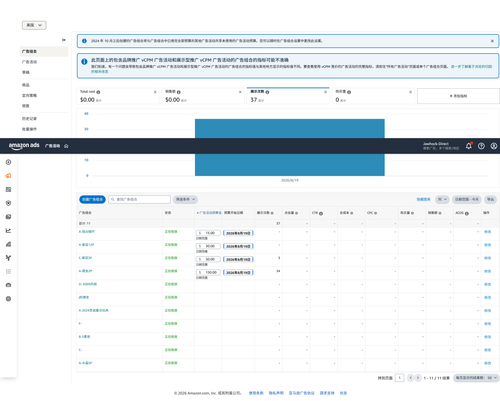Click the blue bar in the chart
This screenshot has width=500, height=401.
pyautogui.click(x=290, y=147)
